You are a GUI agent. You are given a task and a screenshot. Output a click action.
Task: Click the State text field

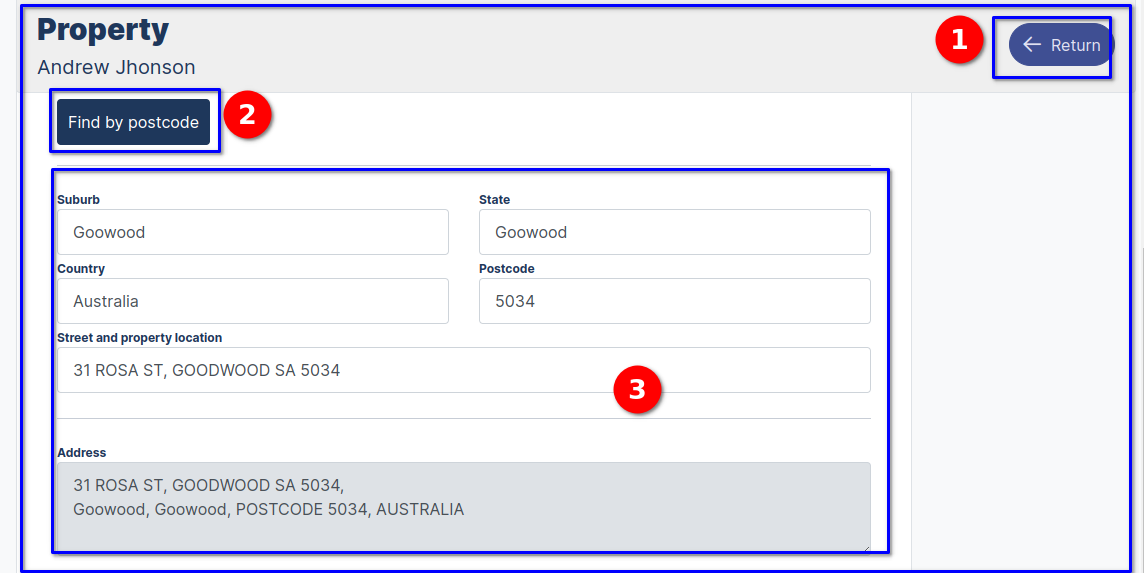[x=674, y=232]
